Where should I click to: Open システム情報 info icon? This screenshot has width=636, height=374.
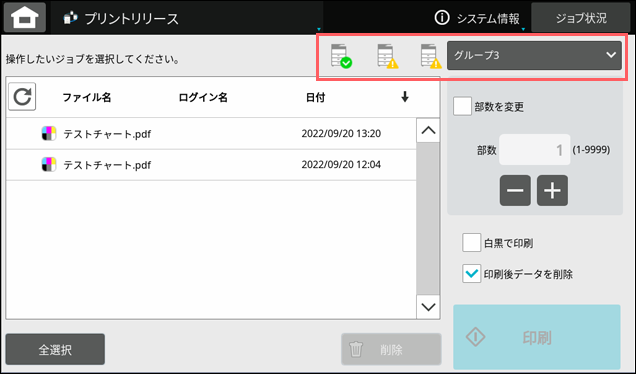point(442,17)
